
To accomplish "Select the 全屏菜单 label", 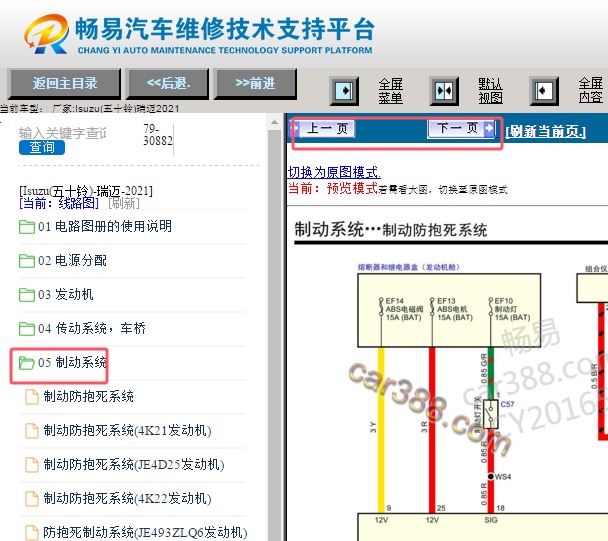I will point(390,91).
